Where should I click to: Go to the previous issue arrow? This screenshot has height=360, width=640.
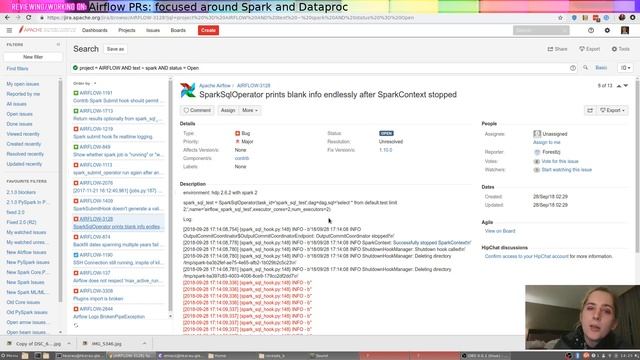coord(619,86)
